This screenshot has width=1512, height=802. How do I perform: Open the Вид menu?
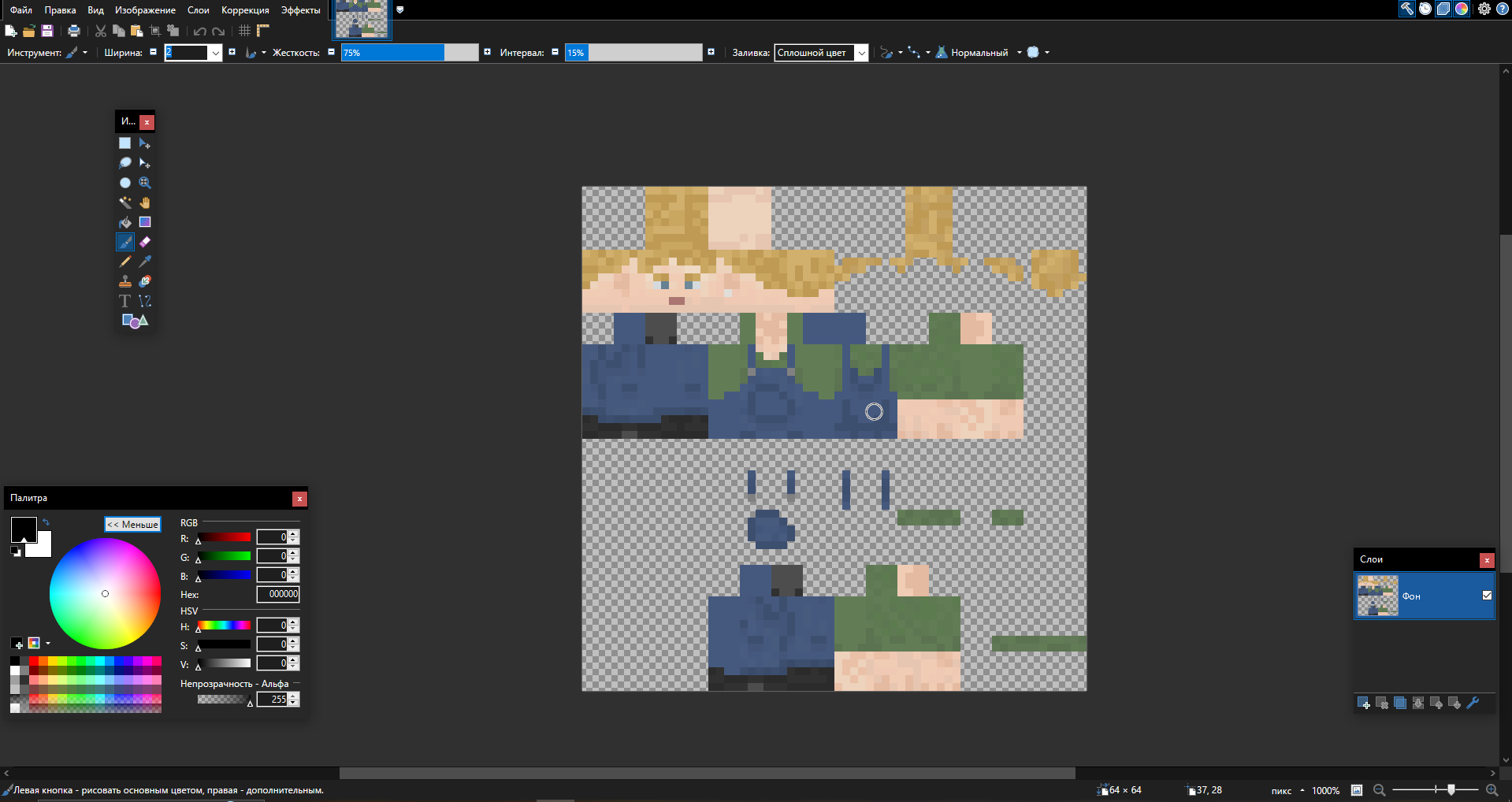pos(95,10)
